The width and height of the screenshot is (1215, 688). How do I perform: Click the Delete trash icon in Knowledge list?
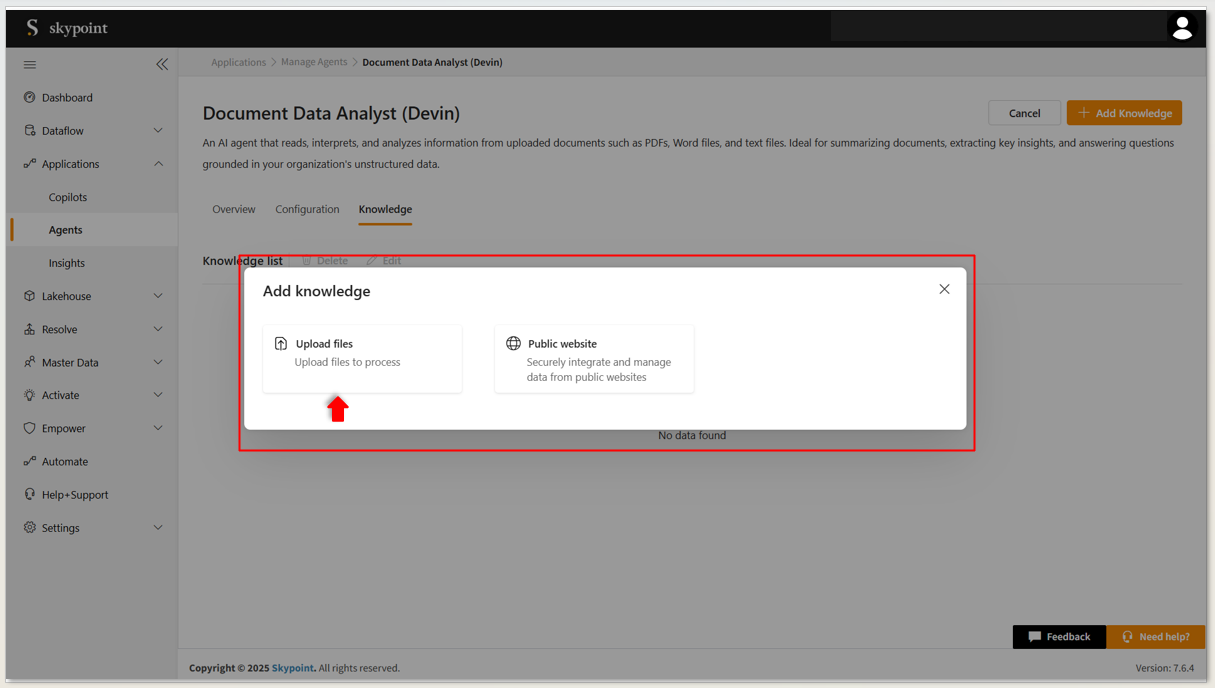[307, 260]
